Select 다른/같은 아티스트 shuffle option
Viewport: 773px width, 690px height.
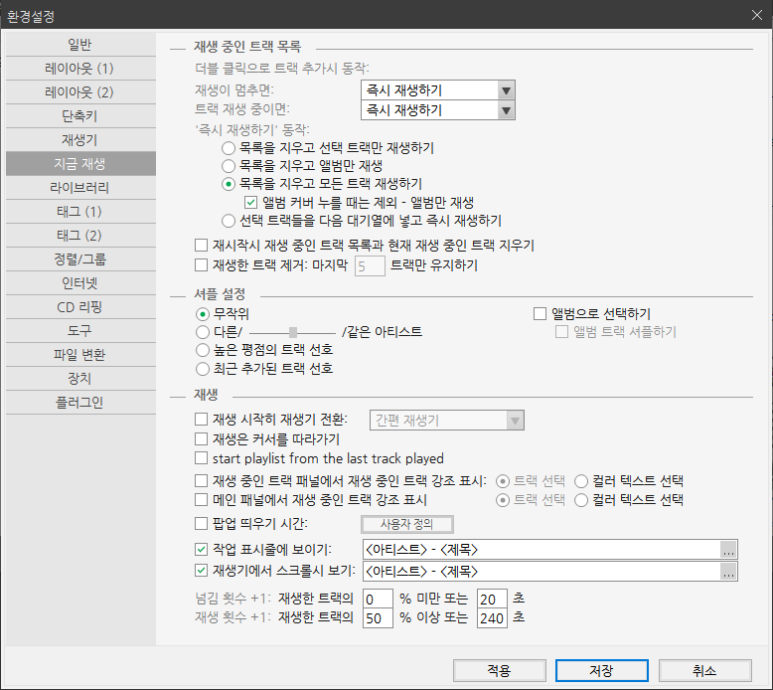click(203, 332)
